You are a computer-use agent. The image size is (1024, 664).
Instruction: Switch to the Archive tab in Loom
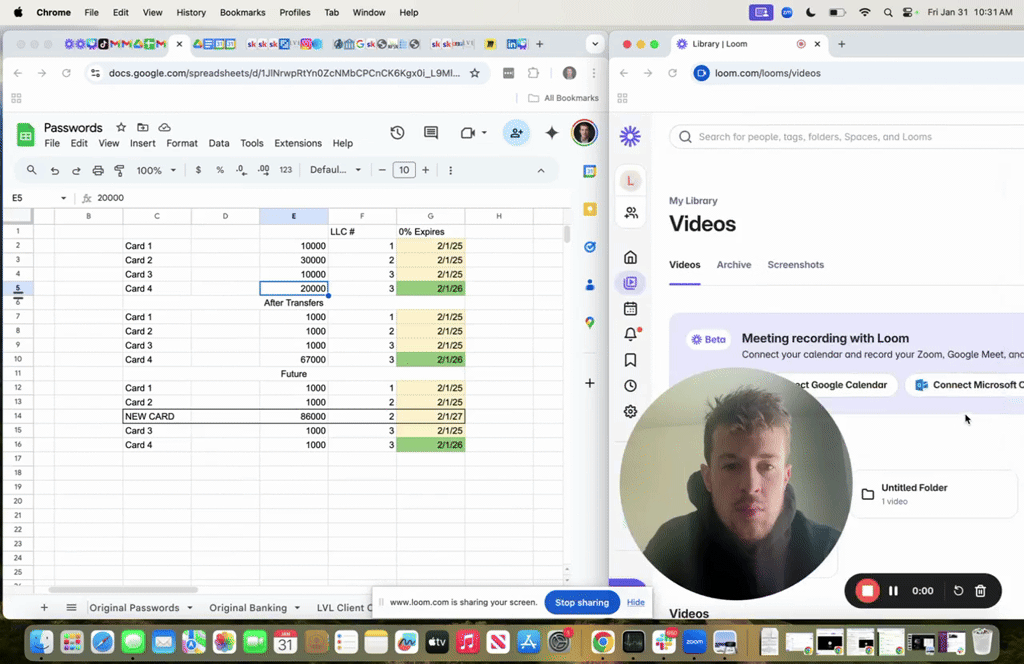[733, 265]
